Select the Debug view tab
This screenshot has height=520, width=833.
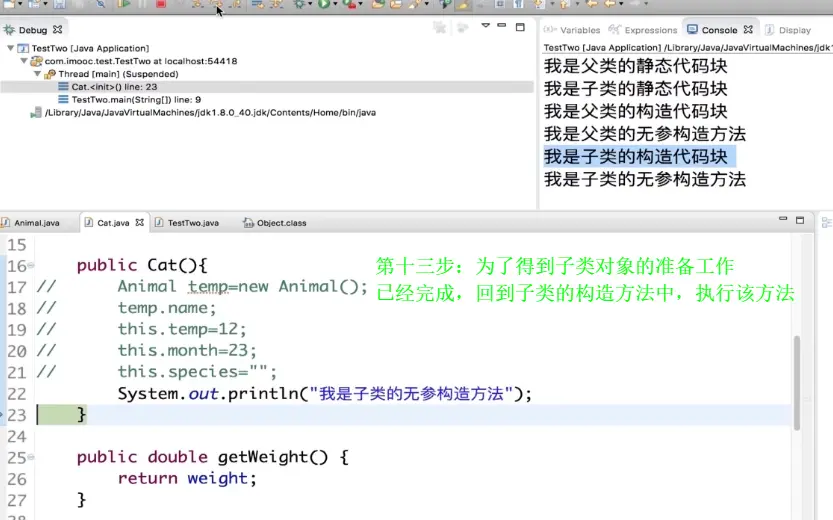click(x=33, y=30)
